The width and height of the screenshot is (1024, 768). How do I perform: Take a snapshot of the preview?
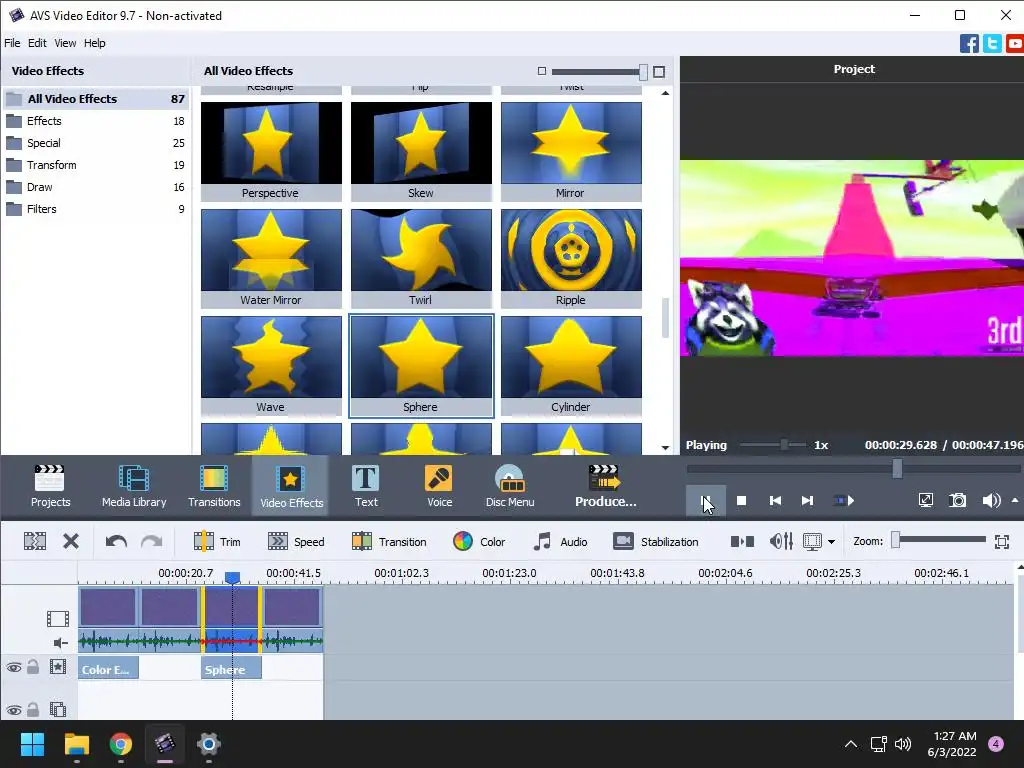957,501
